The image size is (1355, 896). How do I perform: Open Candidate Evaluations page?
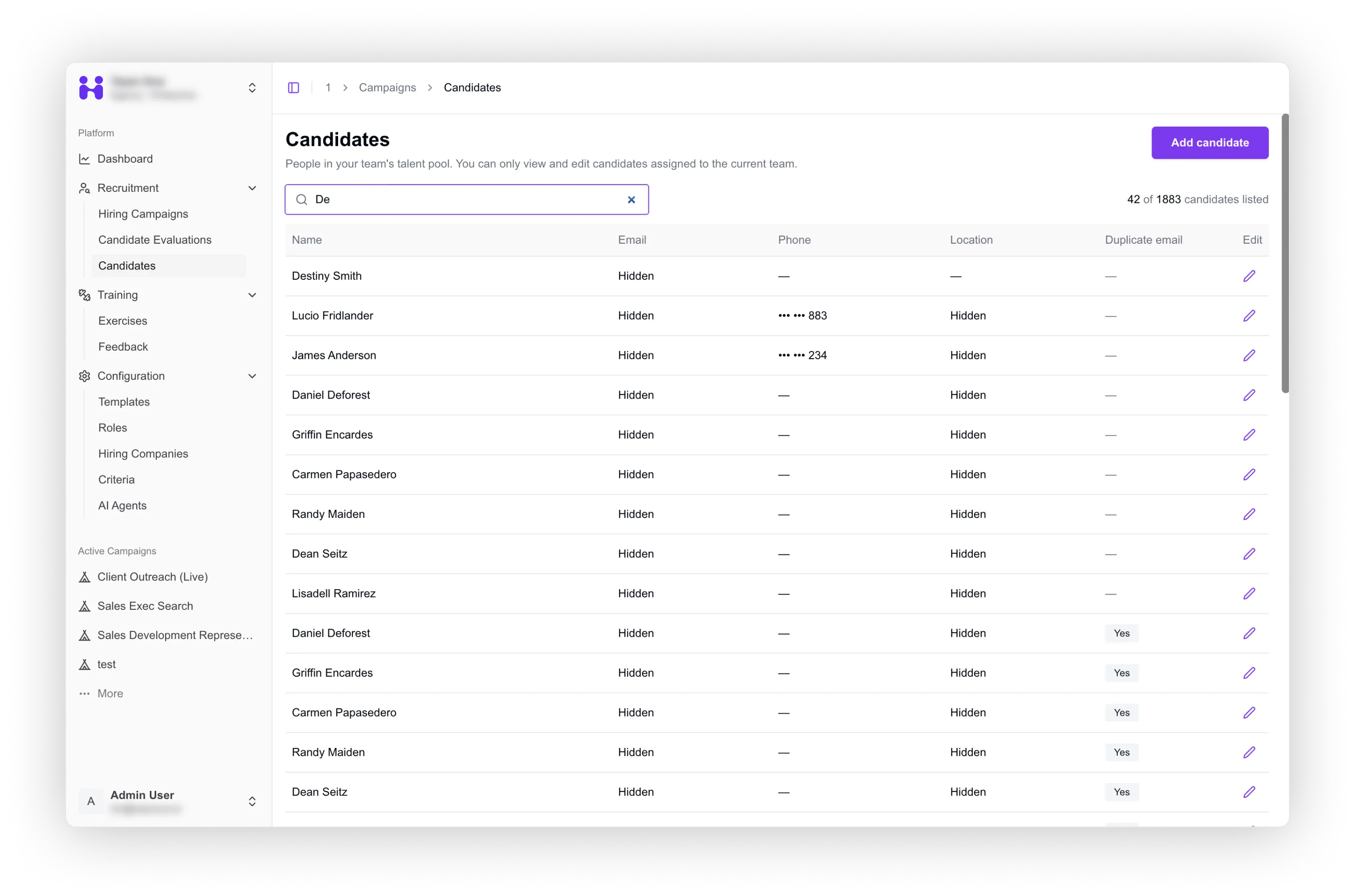point(155,240)
